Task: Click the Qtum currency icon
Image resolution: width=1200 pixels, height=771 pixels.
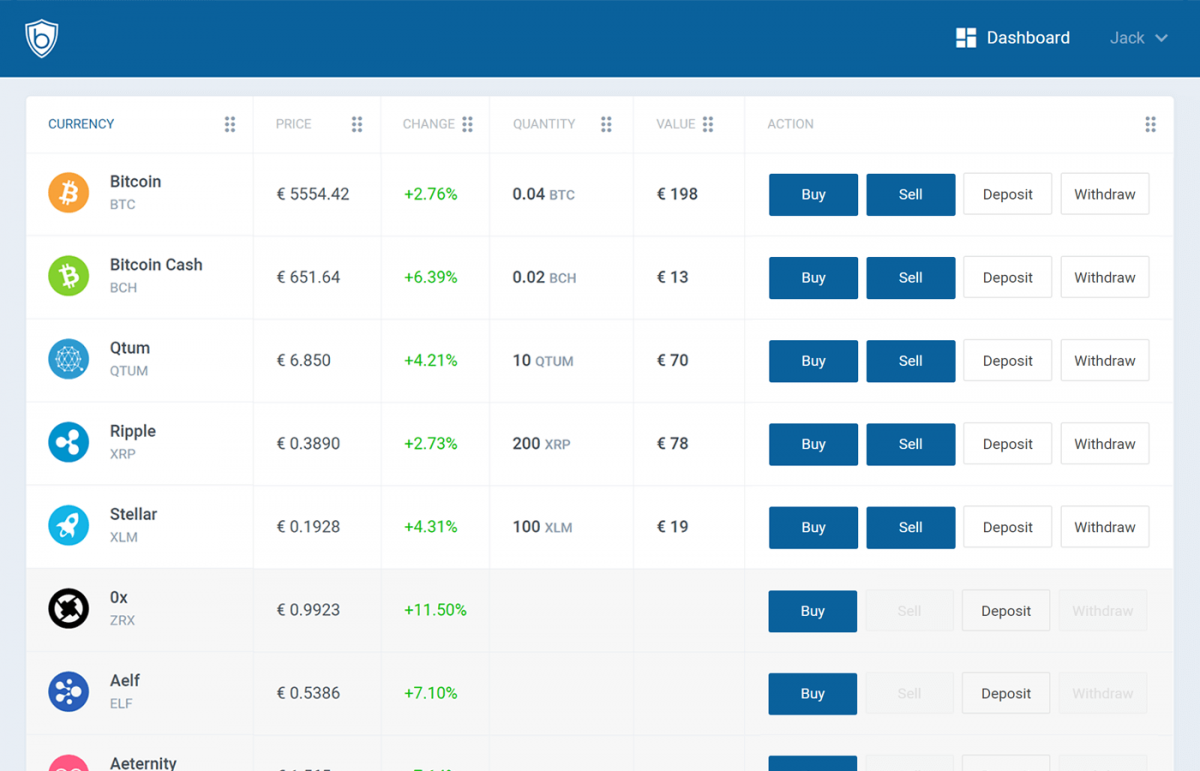Action: (x=69, y=359)
